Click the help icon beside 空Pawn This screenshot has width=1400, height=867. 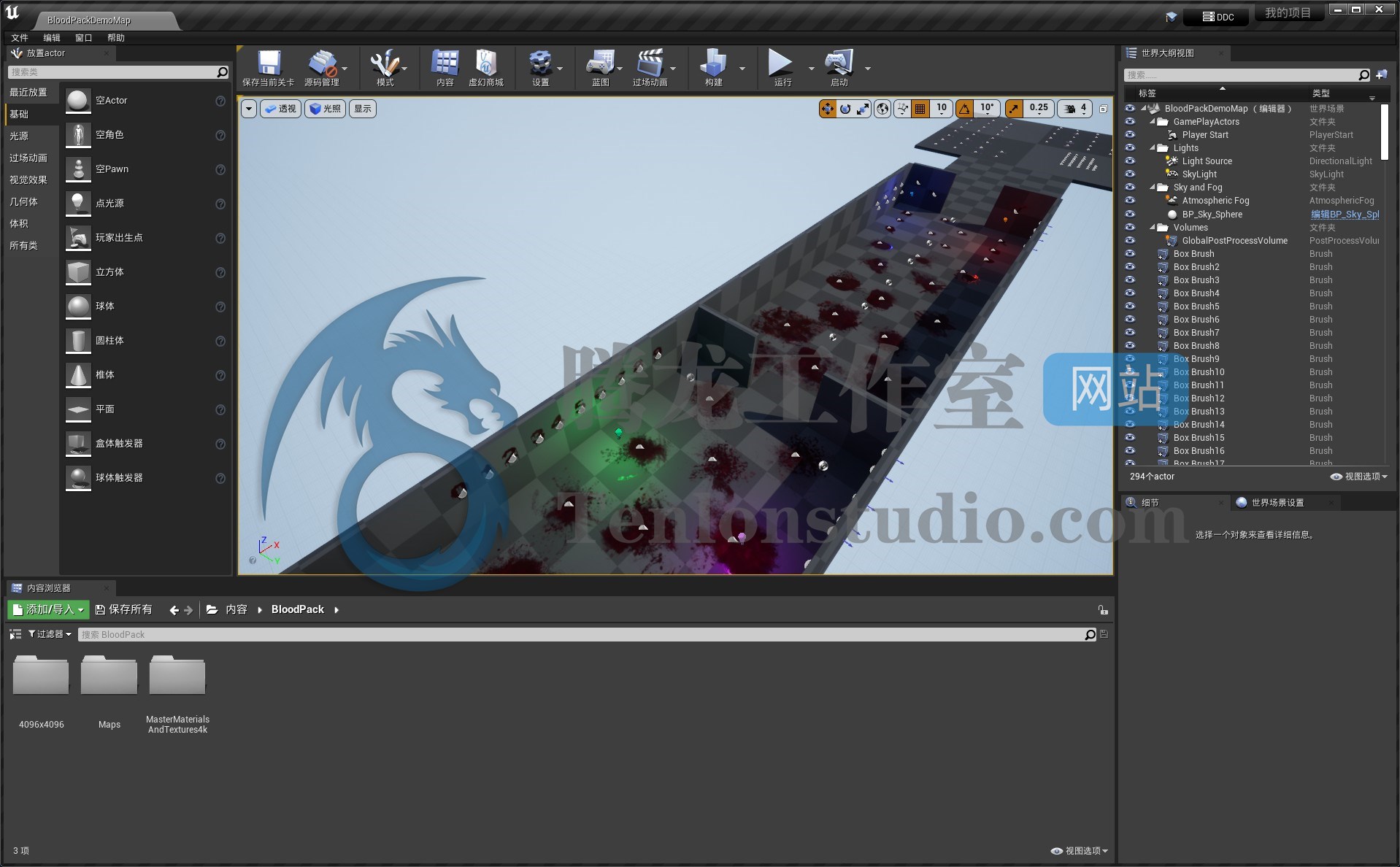220,169
